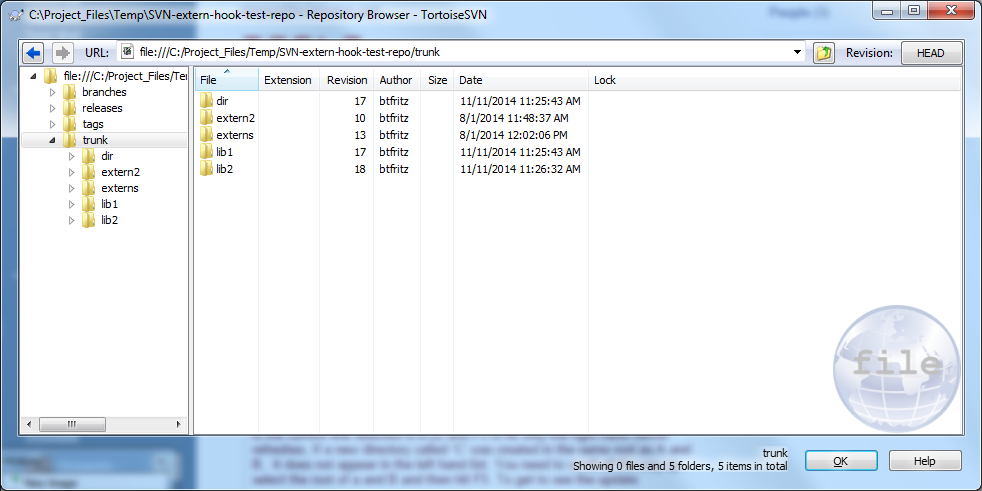The width and height of the screenshot is (982, 491).
Task: Click TortoiseSVN icon in title bar
Action: [17, 14]
